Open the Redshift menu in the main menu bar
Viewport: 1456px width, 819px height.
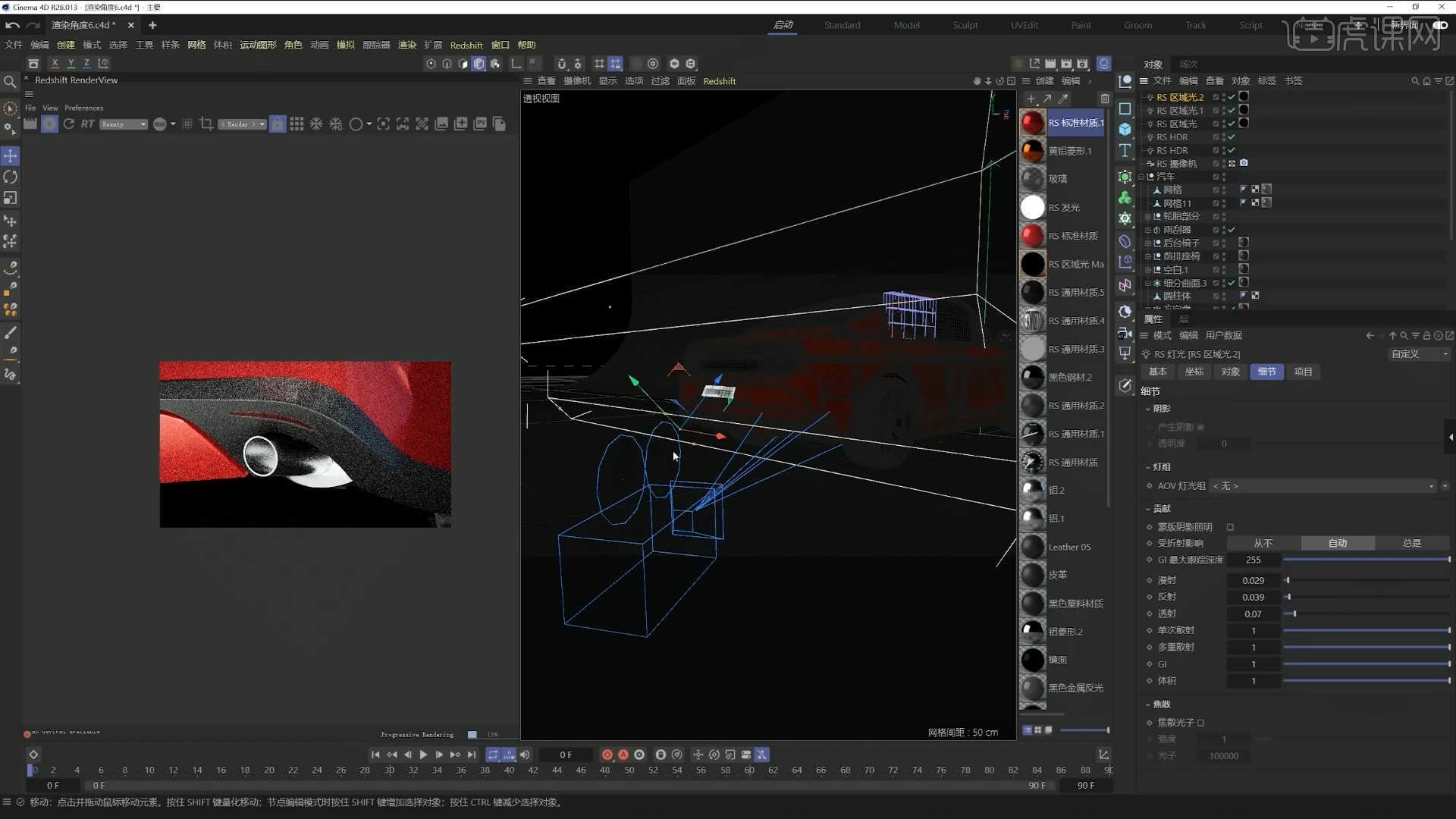(x=466, y=45)
